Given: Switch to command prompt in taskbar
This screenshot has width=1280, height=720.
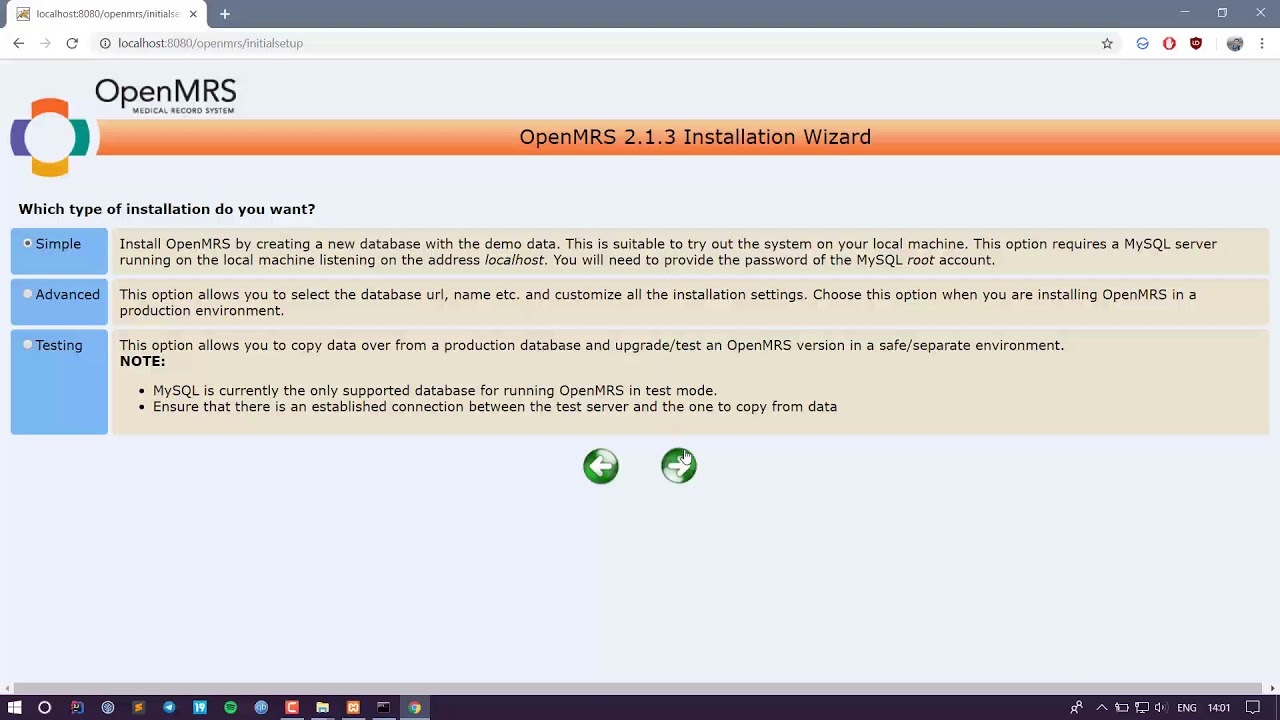Looking at the screenshot, I should point(383,708).
